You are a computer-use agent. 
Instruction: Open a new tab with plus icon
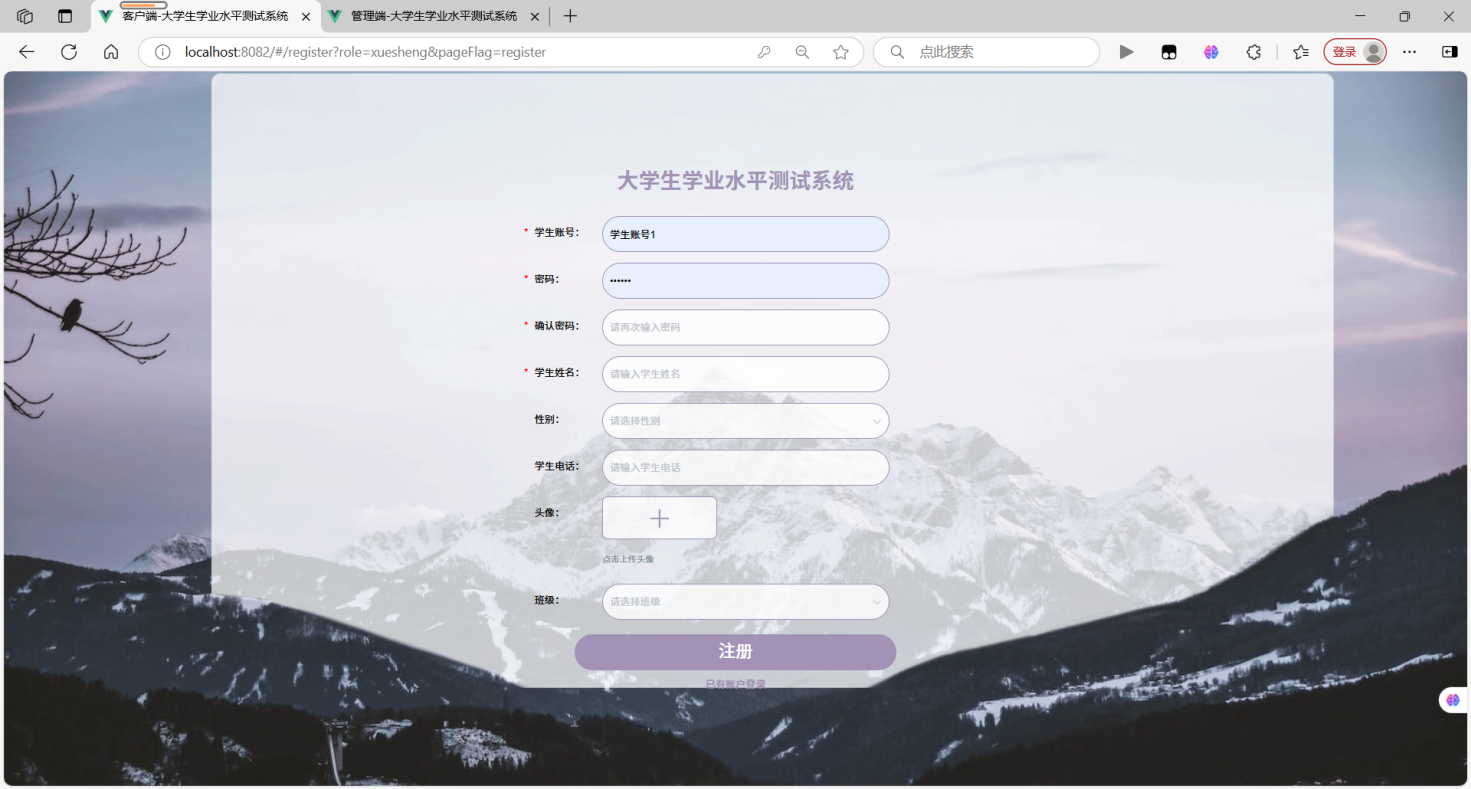(570, 16)
